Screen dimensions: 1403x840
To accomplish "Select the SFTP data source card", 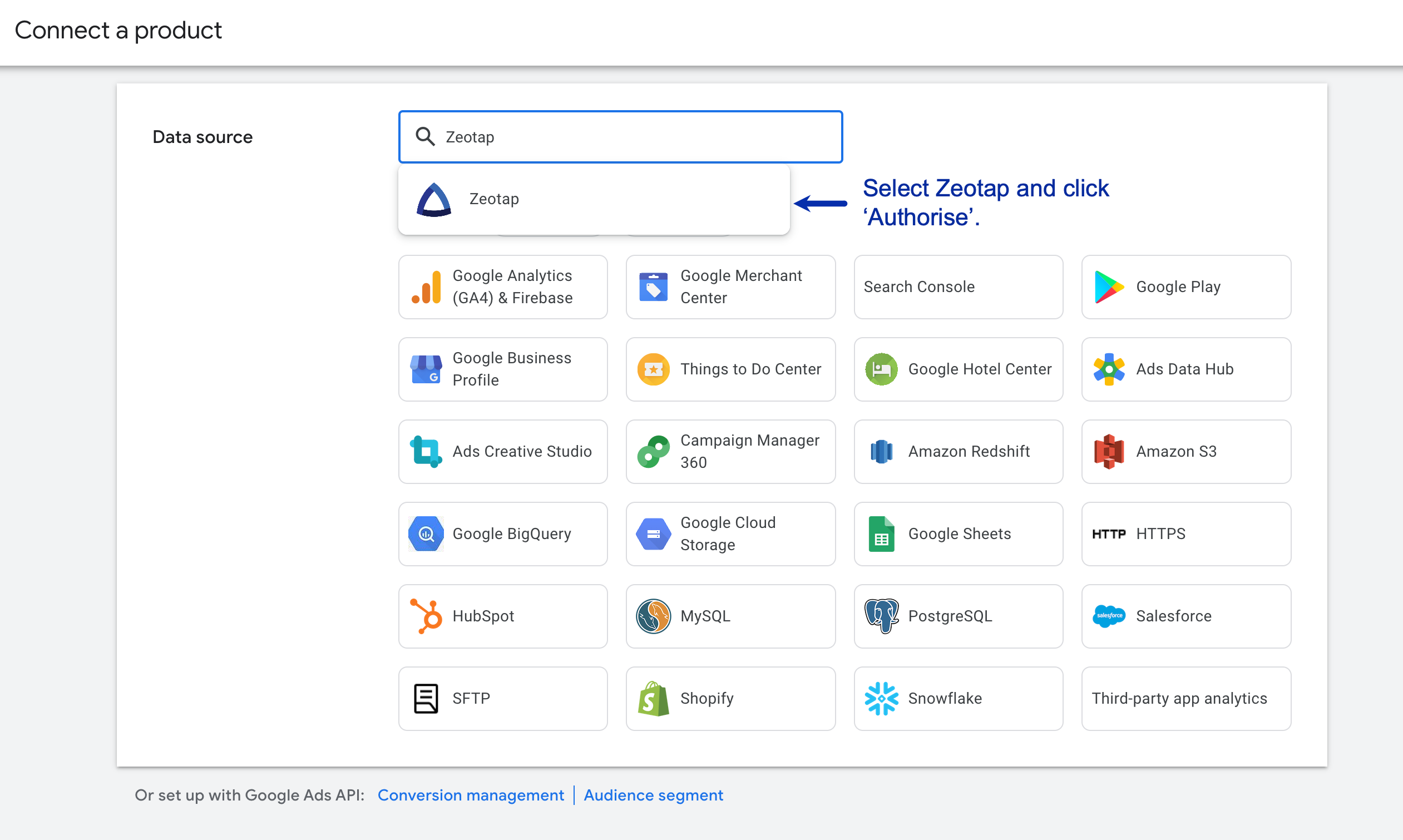I will 502,699.
